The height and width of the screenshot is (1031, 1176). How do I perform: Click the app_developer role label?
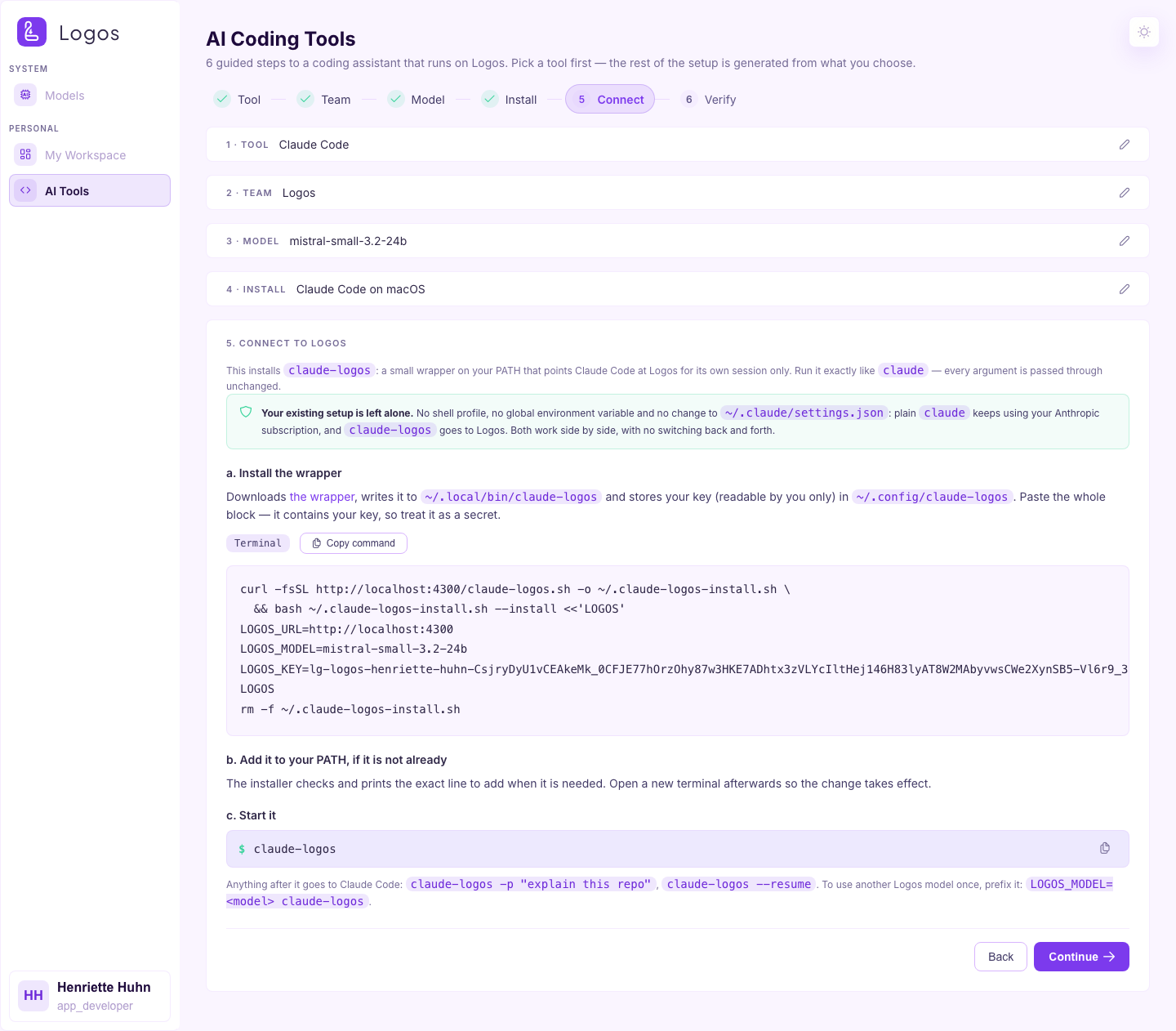click(95, 1006)
